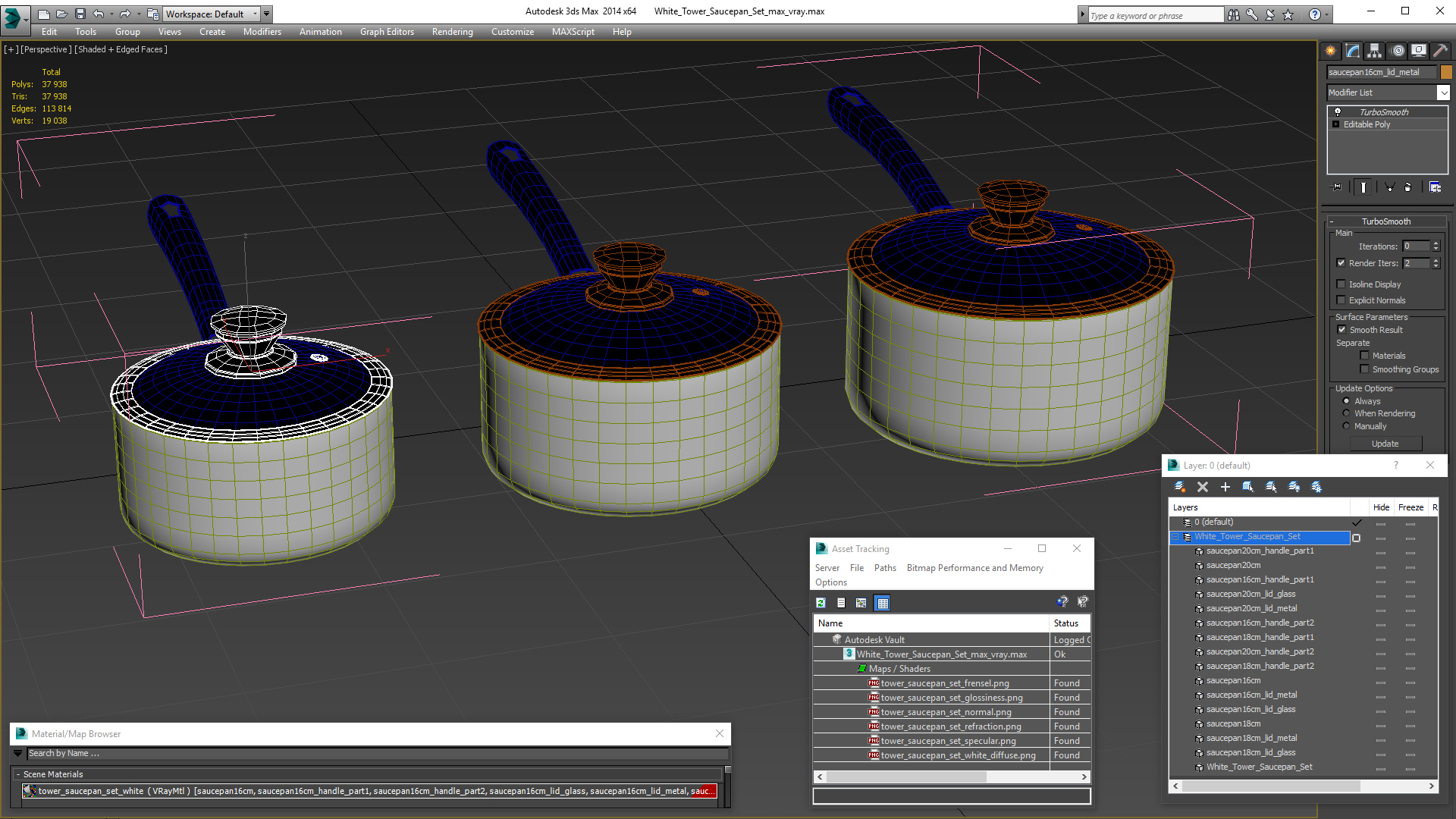Open the Rendering menu
Image resolution: width=1456 pixels, height=819 pixels.
452,32
